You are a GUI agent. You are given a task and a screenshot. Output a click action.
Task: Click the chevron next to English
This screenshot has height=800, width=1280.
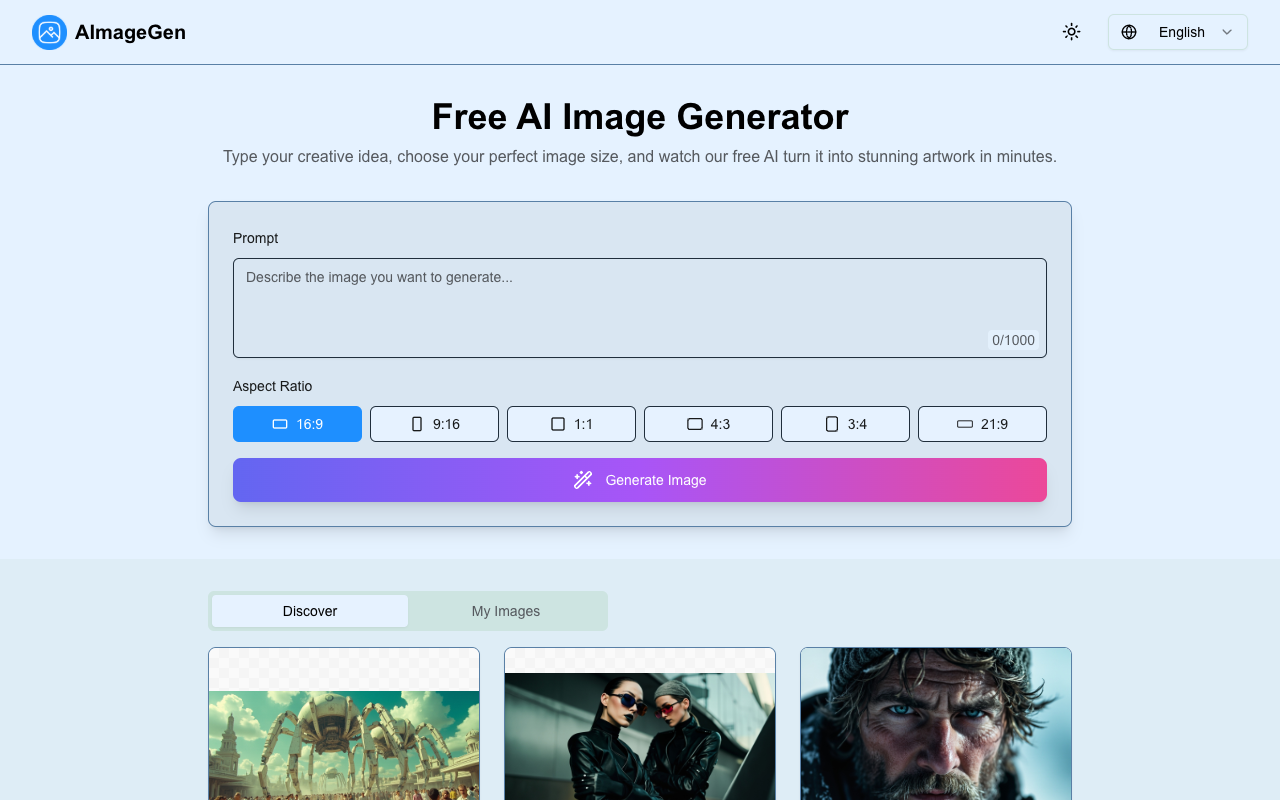tap(1228, 31)
